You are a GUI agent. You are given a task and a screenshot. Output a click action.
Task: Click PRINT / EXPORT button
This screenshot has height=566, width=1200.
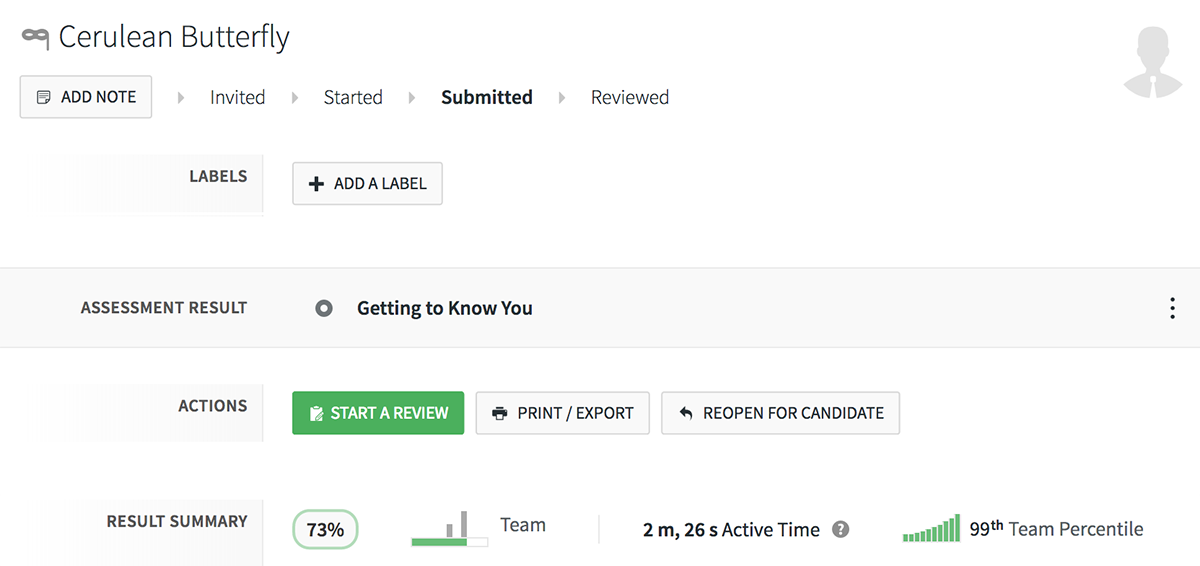[x=562, y=413]
